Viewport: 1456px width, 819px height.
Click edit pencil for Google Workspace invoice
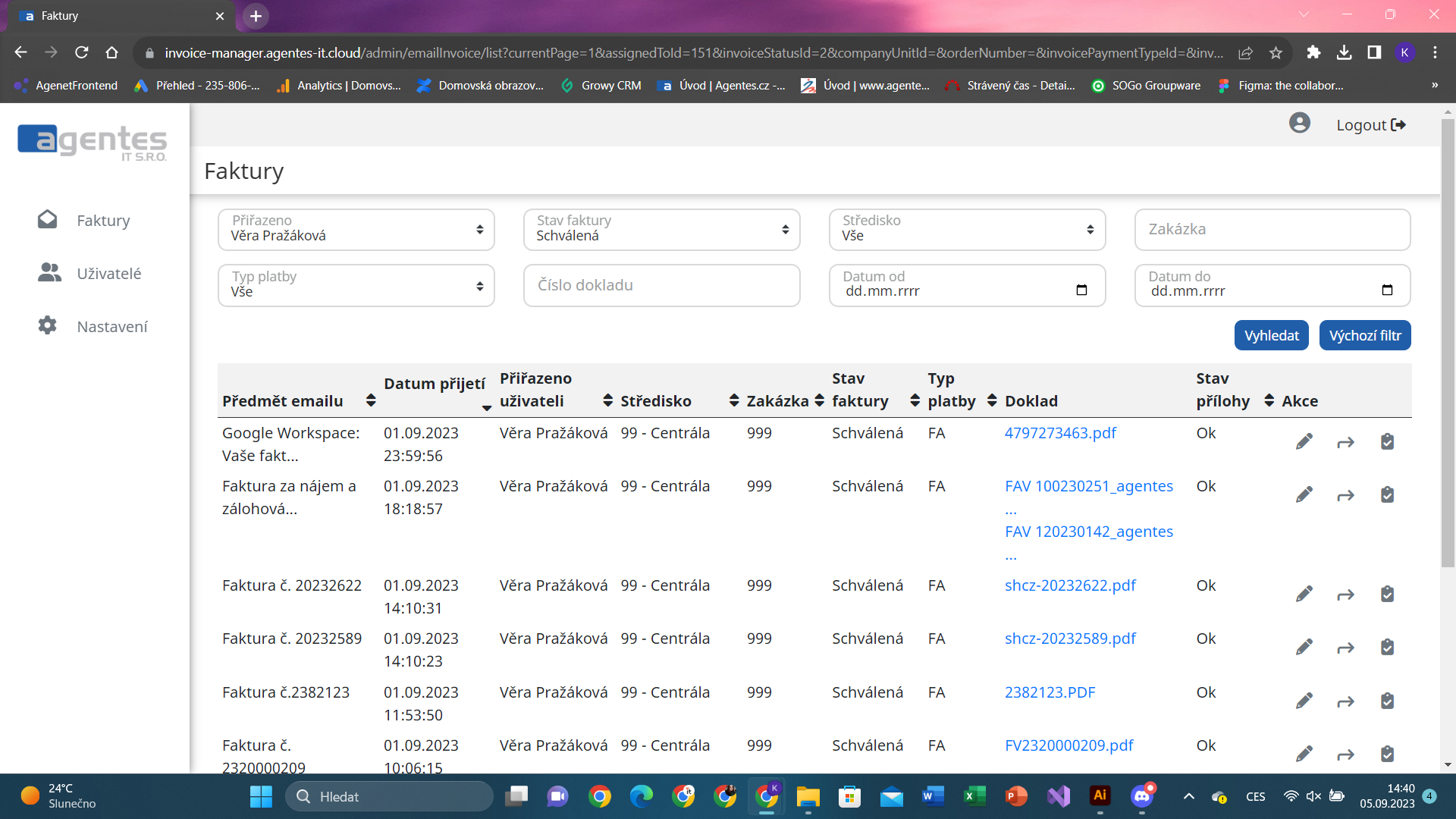[1304, 442]
